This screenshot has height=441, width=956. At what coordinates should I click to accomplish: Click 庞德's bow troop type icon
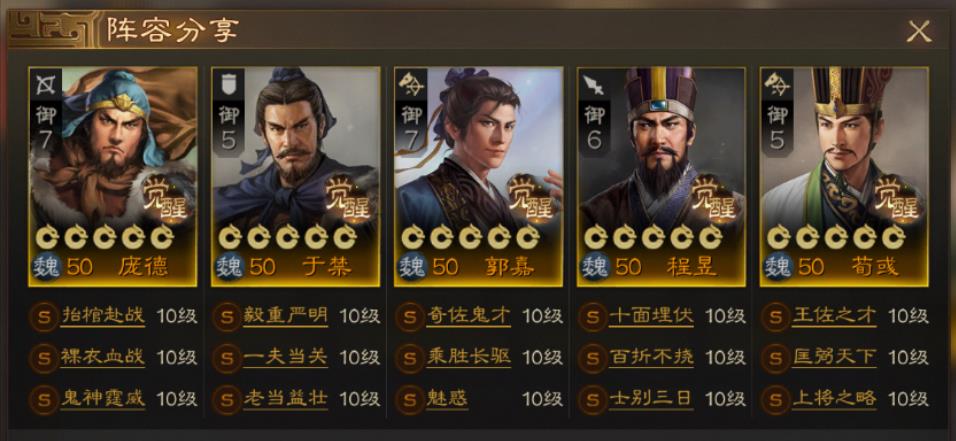coord(46,85)
